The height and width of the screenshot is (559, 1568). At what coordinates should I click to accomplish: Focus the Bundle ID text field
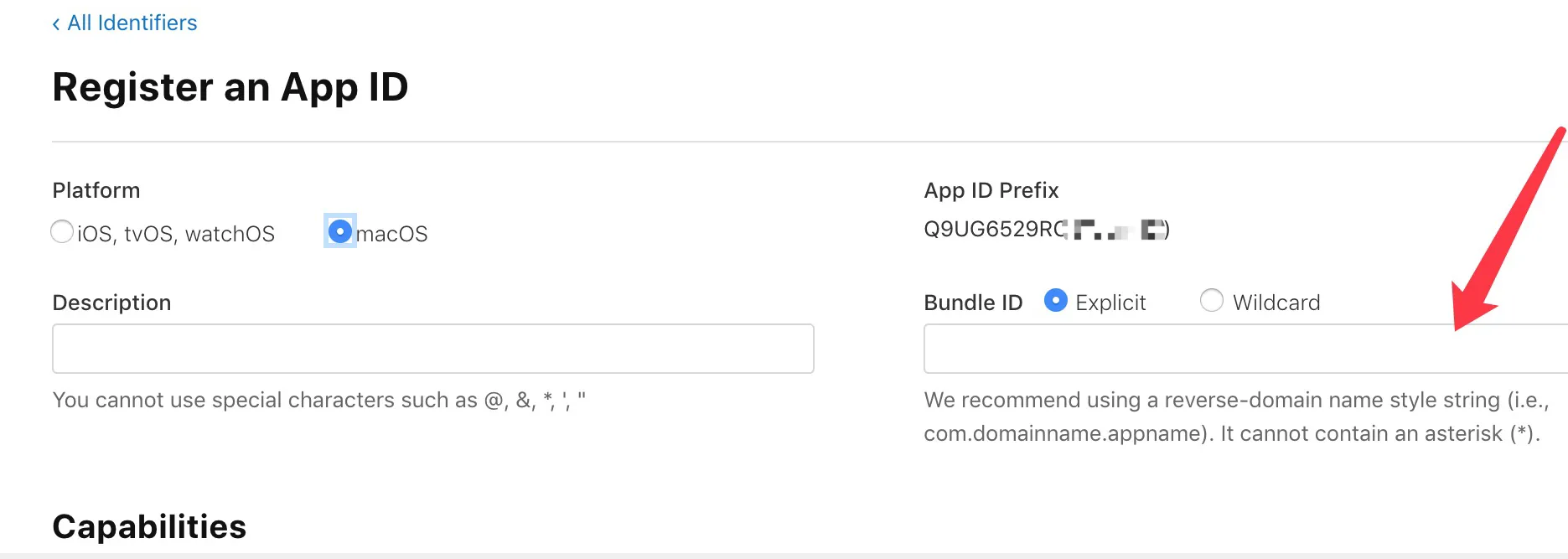(x=1245, y=349)
